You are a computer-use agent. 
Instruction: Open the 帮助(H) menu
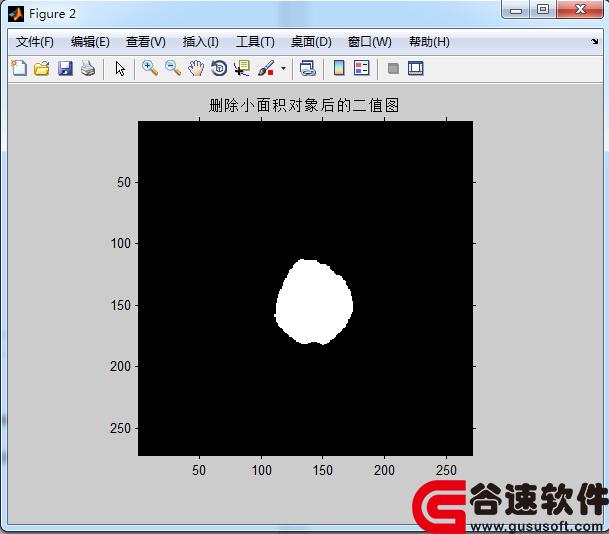coord(429,42)
